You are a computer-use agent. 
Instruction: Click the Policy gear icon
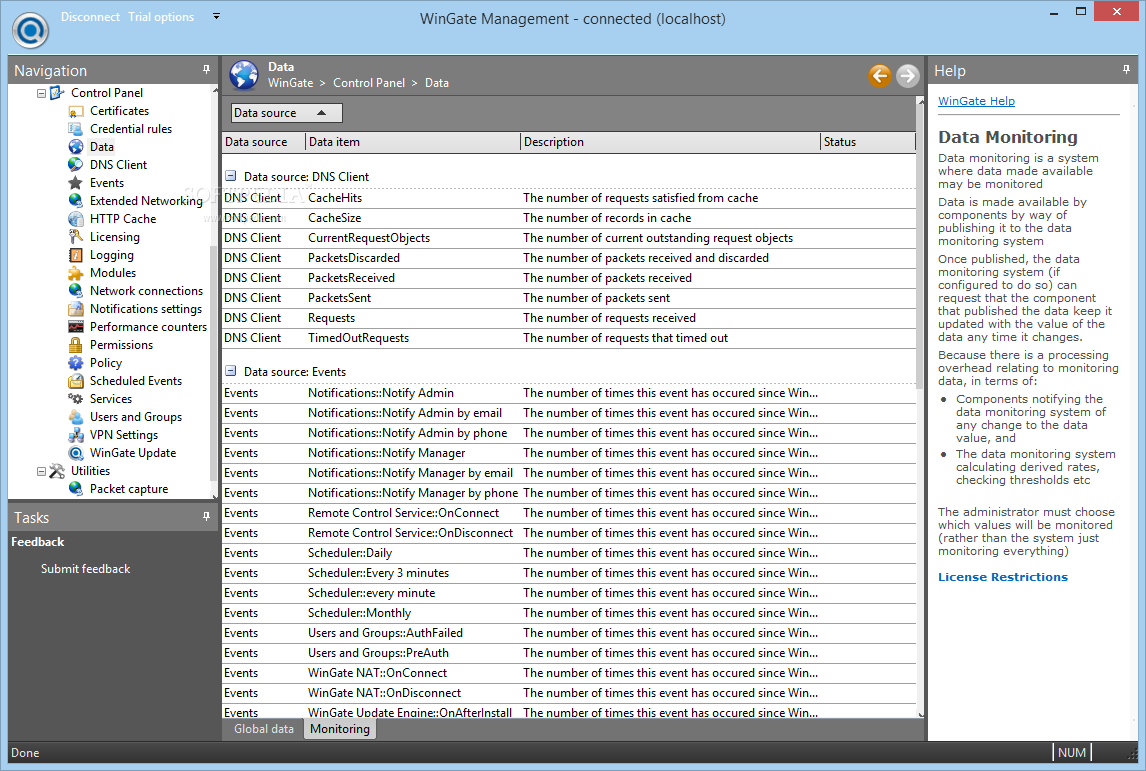tap(75, 362)
